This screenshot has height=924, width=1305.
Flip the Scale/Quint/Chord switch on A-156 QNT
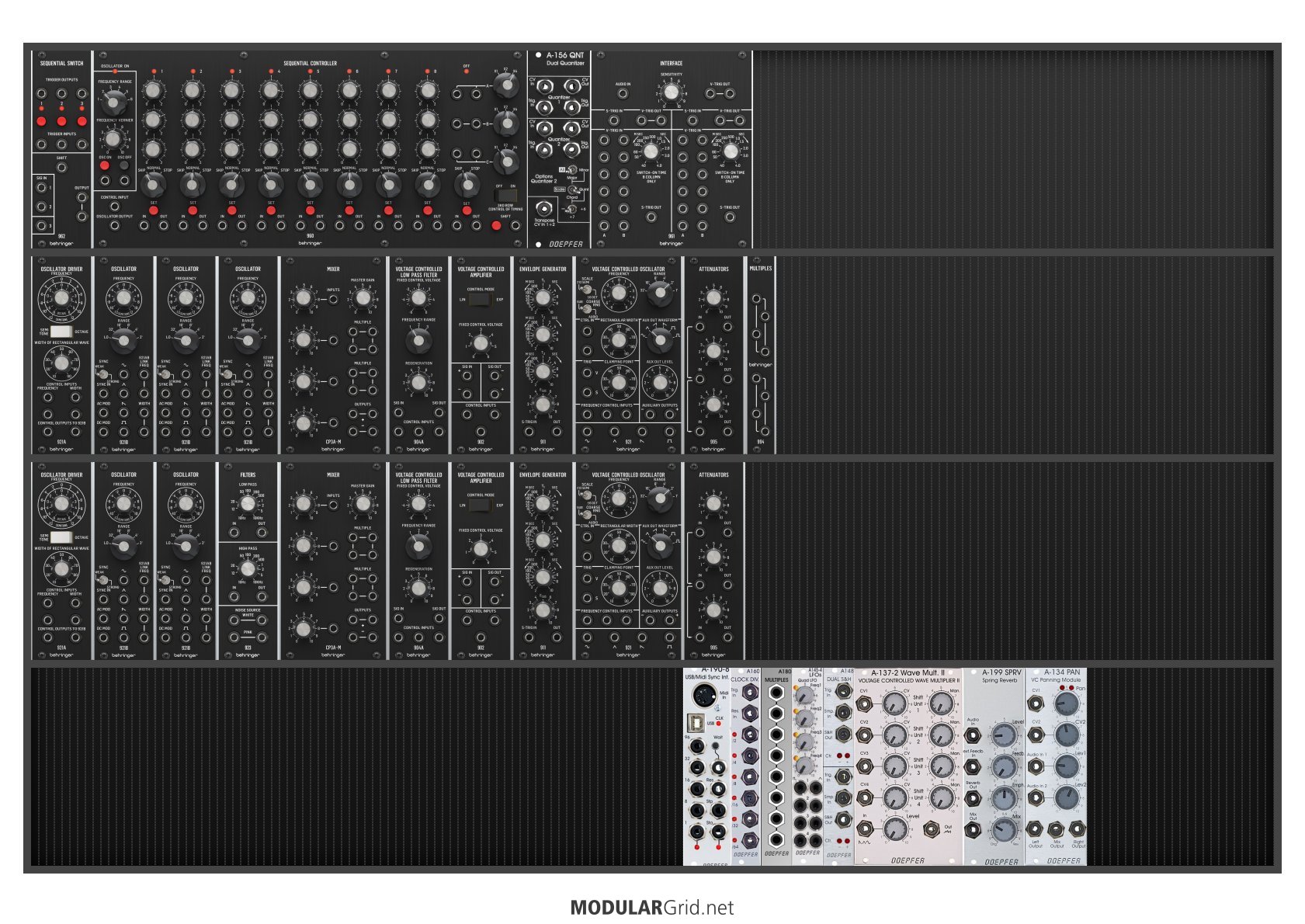[x=571, y=189]
